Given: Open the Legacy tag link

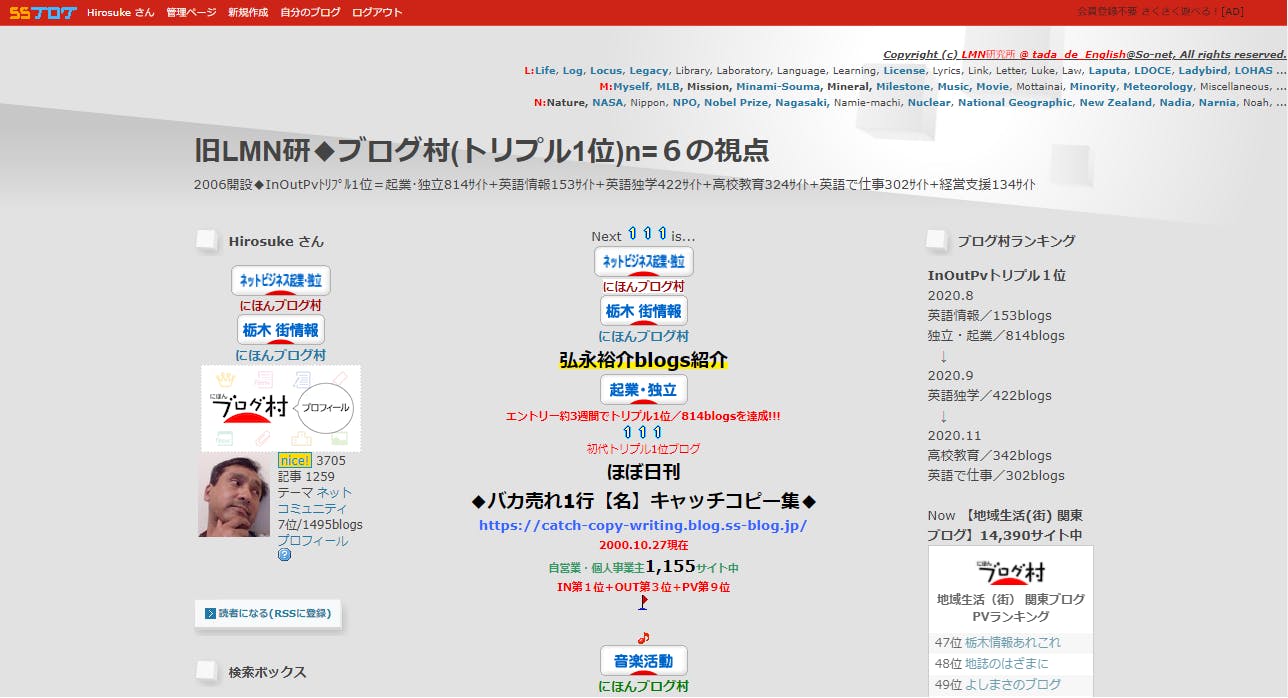Looking at the screenshot, I should (649, 71).
